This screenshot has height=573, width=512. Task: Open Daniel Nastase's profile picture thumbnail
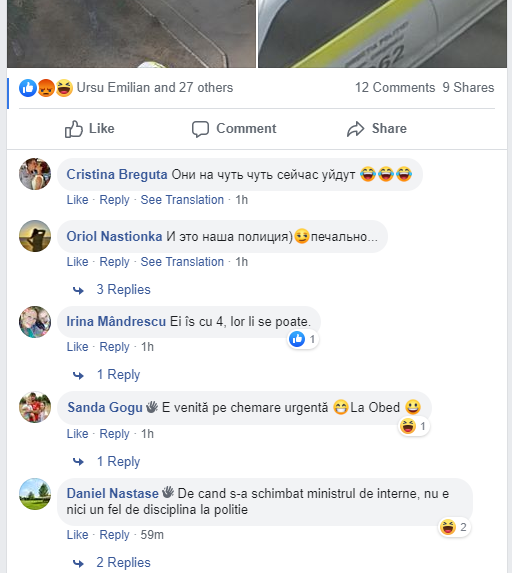[35, 494]
